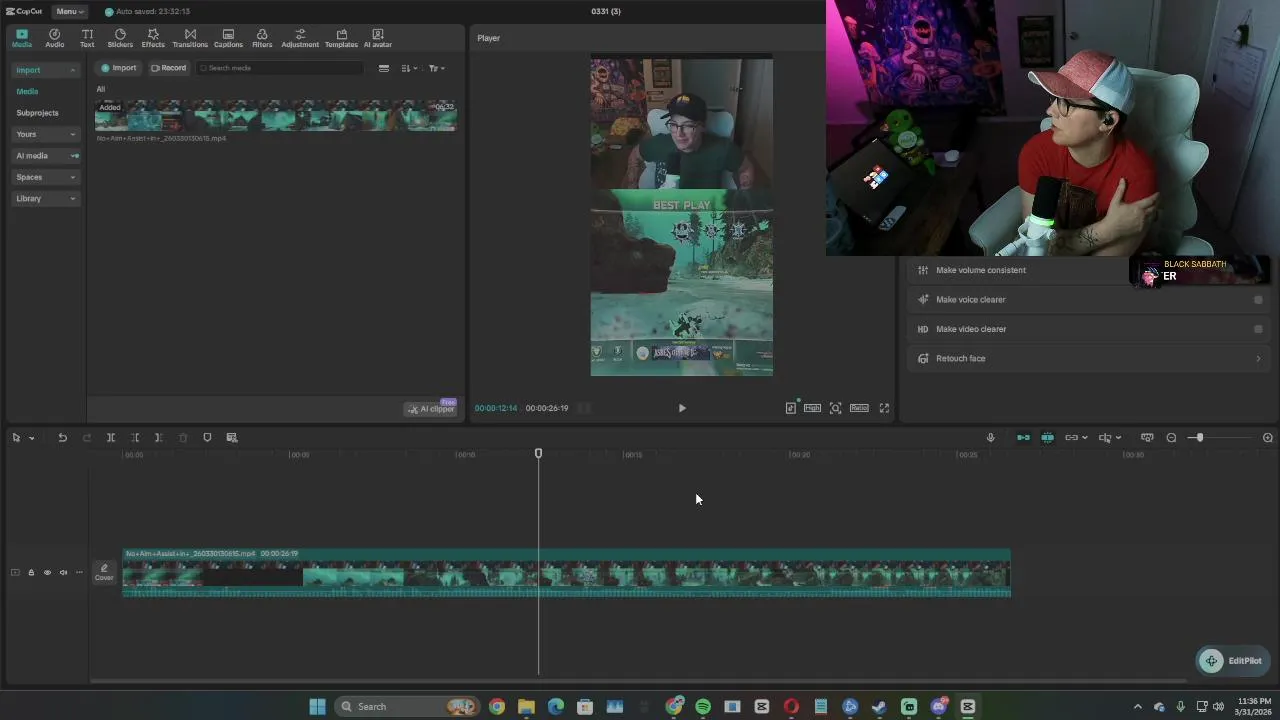Screen dimensions: 1280x720
Task: Open the Templates panel icon
Action: (x=341, y=38)
